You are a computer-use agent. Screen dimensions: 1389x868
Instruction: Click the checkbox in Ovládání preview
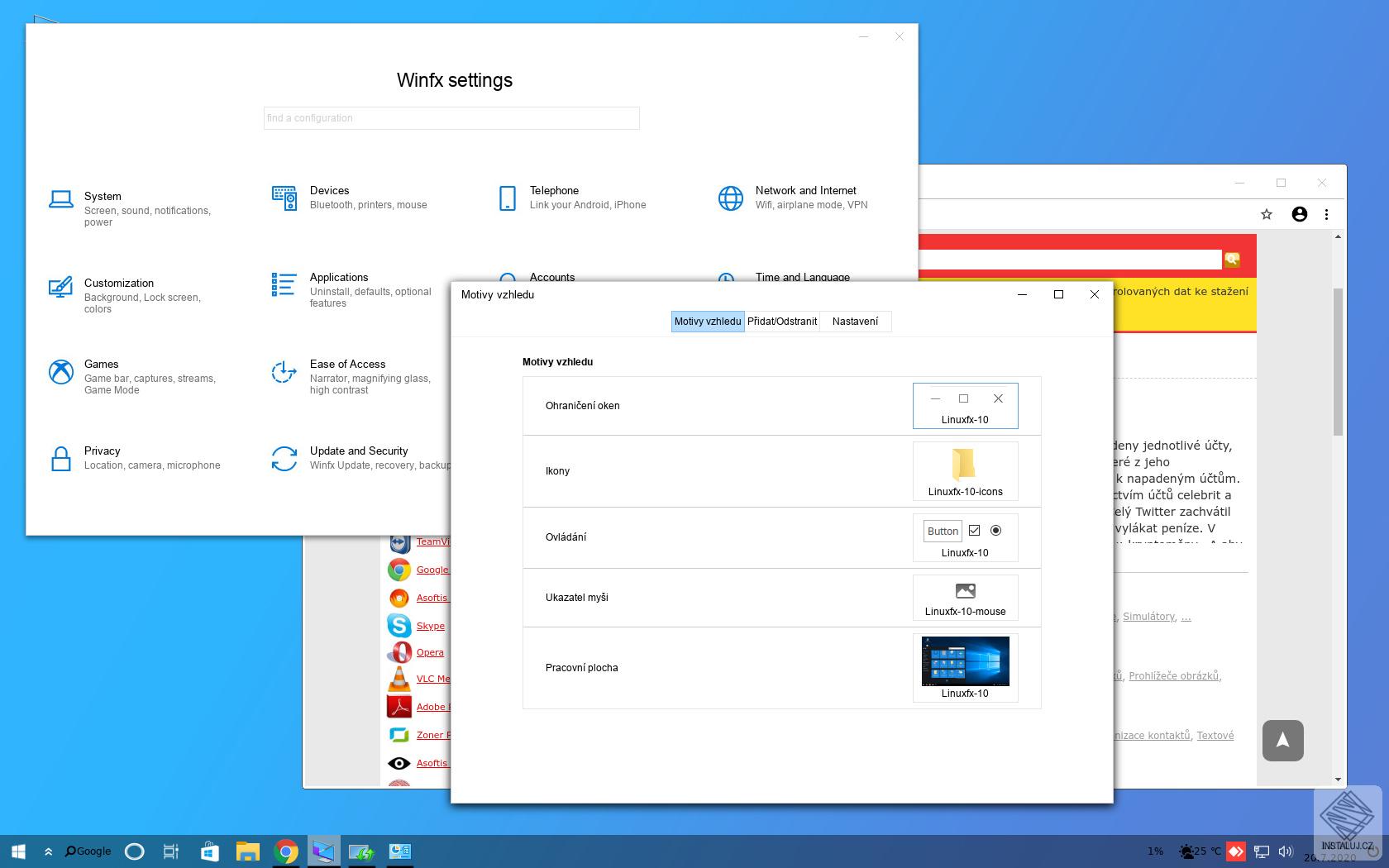(x=974, y=531)
